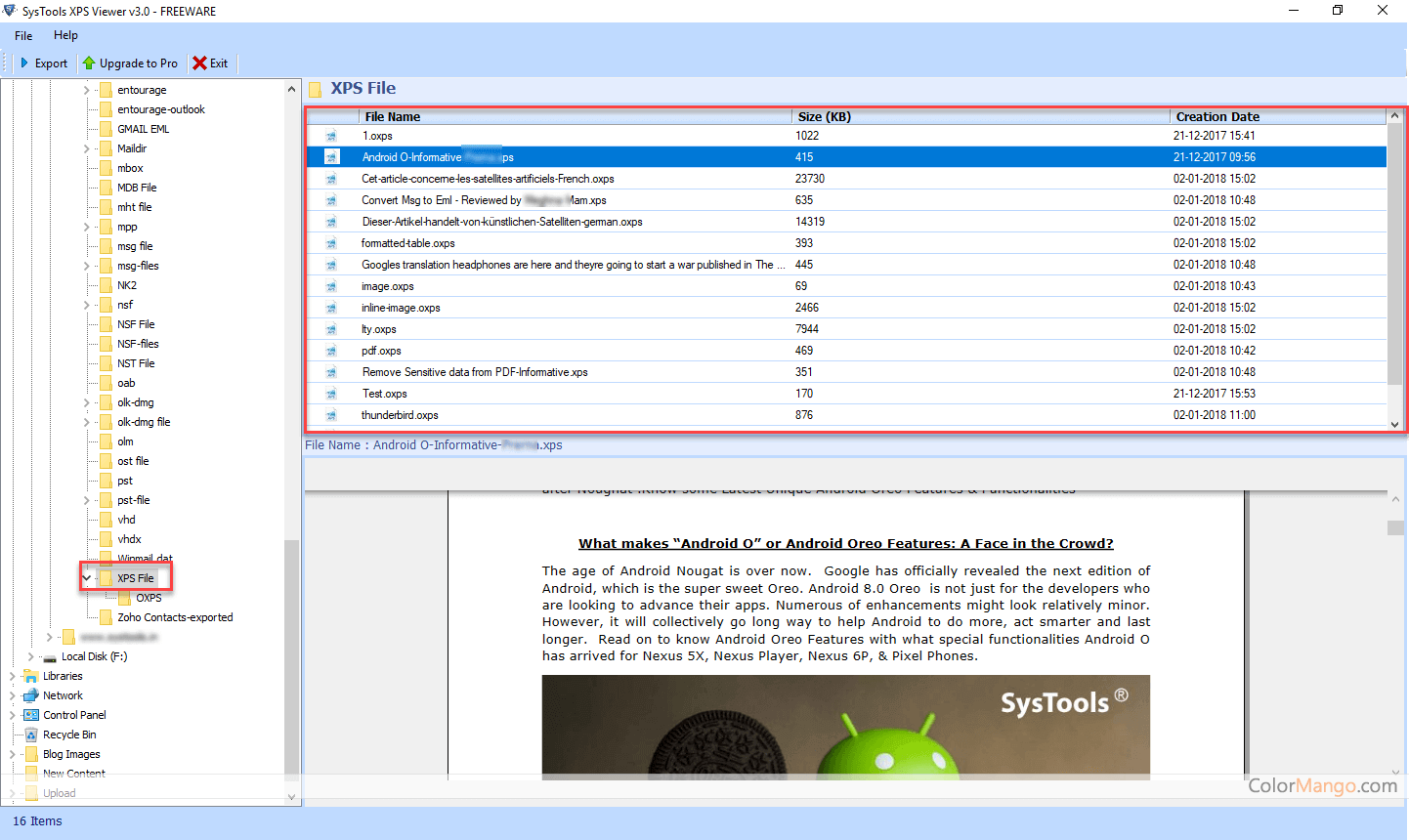Expand the Libraries tree node

[x=13, y=676]
